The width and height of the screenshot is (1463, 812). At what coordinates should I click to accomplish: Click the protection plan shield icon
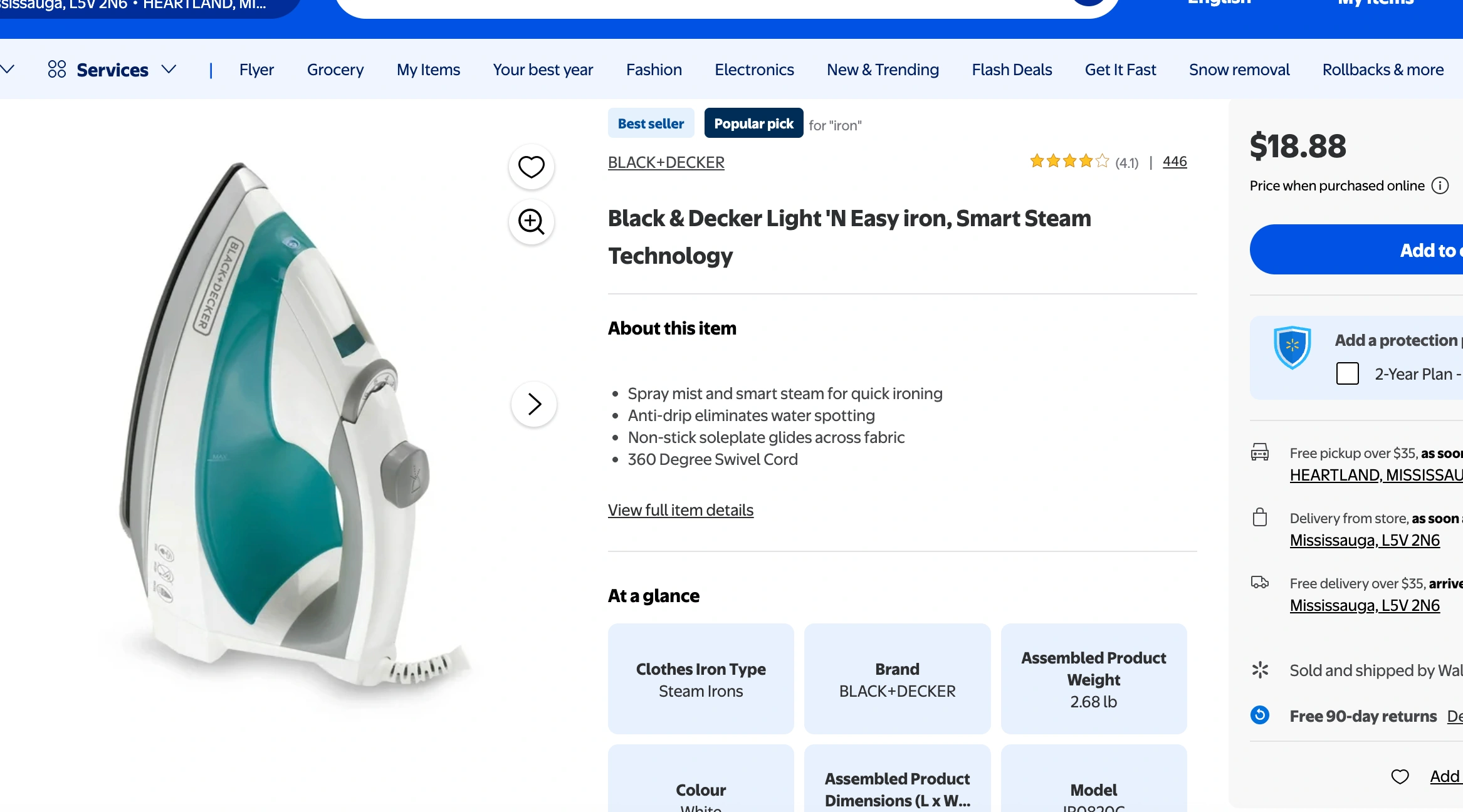[1292, 346]
